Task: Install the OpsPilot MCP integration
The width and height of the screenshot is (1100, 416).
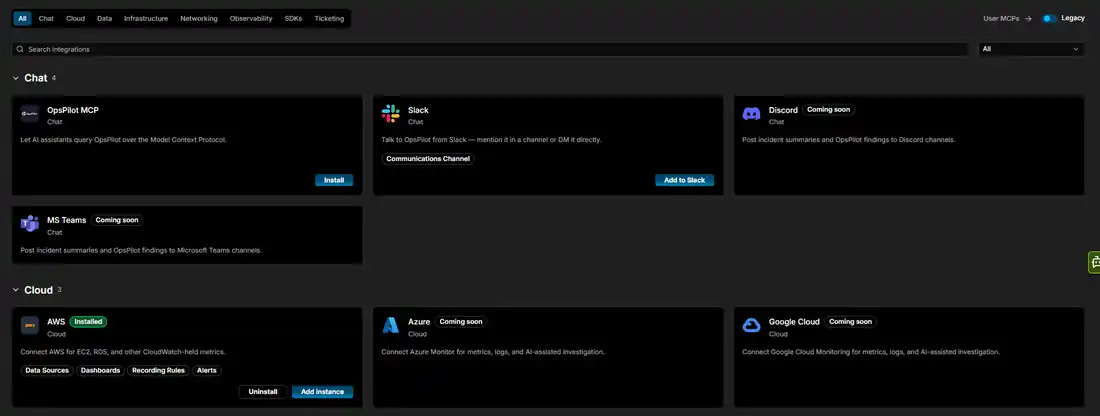Action: pos(334,180)
